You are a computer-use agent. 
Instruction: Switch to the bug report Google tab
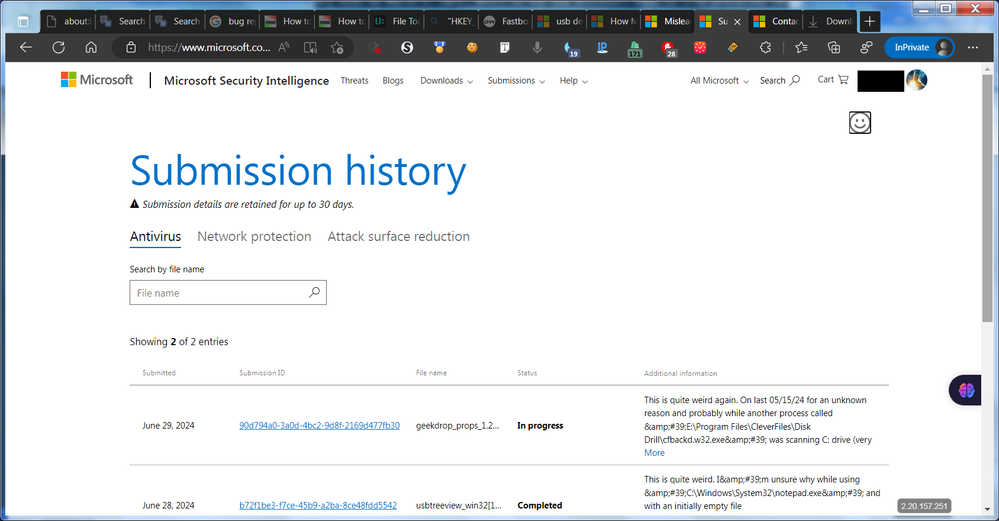[x=232, y=21]
